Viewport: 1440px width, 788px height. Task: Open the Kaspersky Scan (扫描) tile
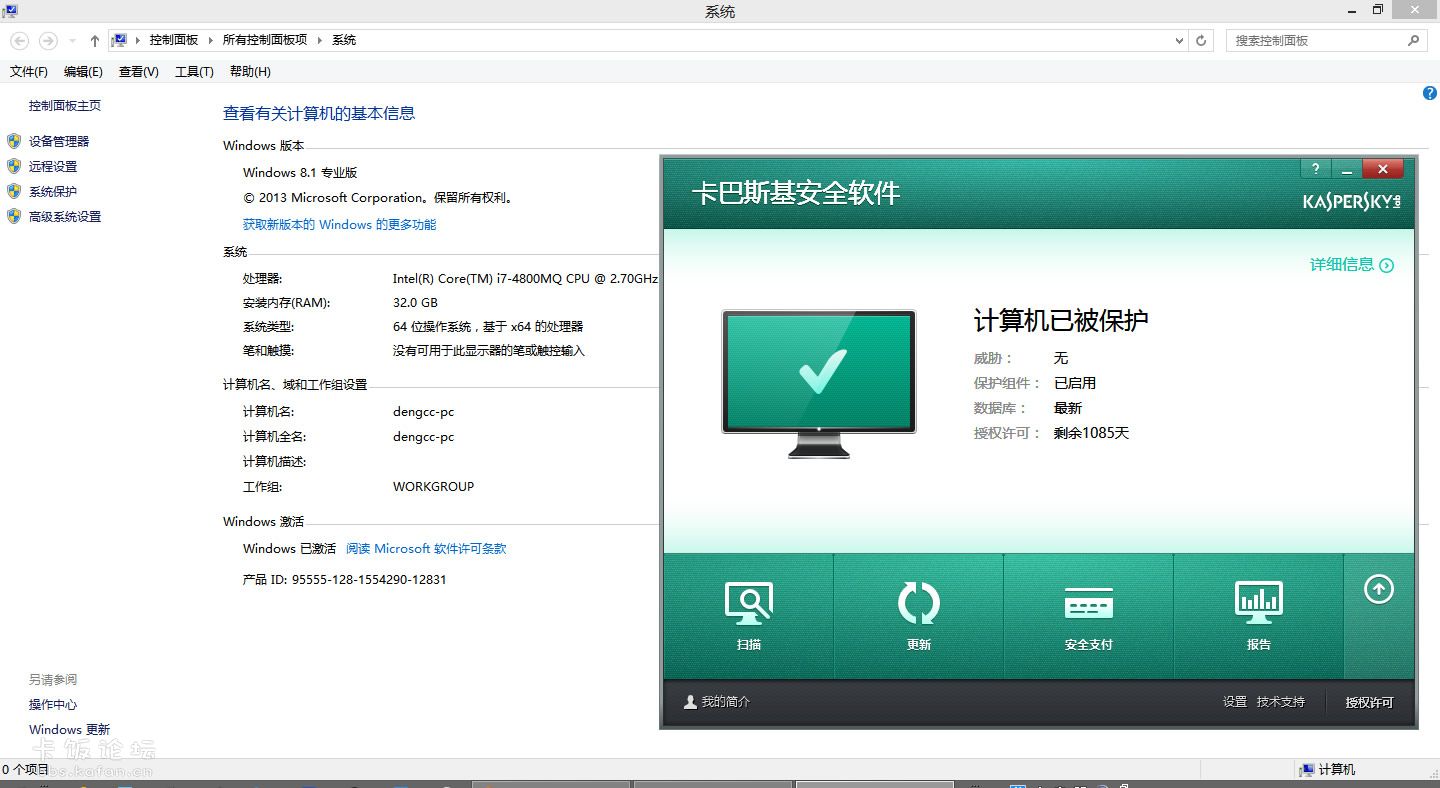(x=748, y=616)
